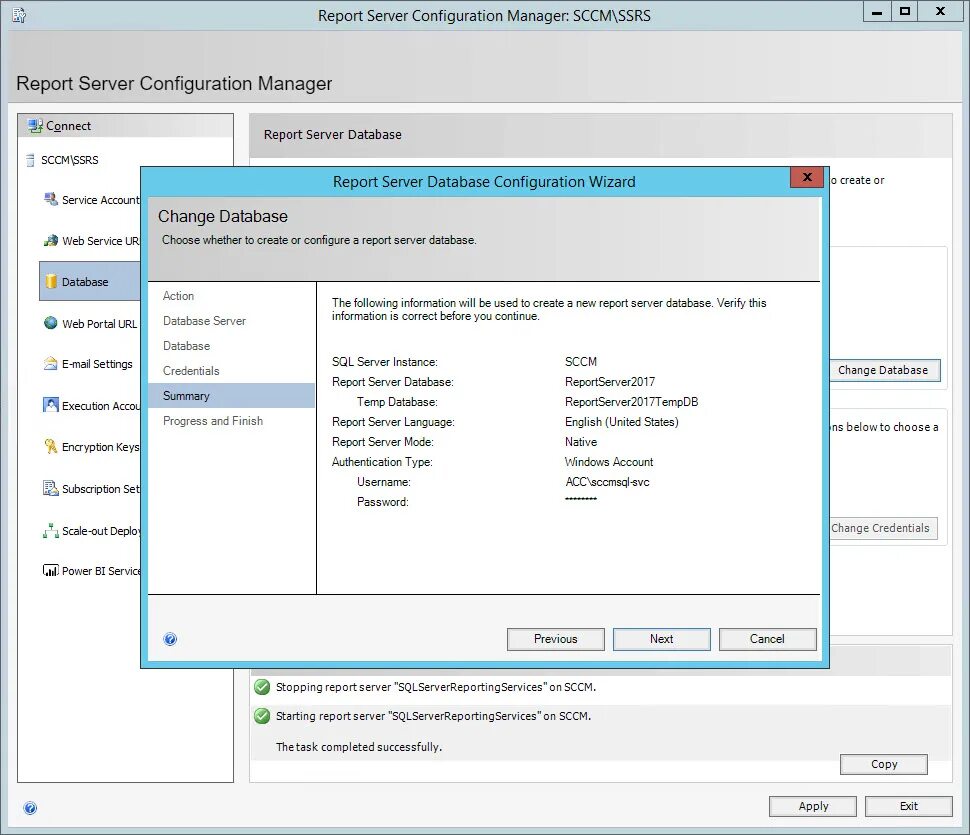Screen dimensions: 970x835
Task: Cancel the database wizard
Action: tap(767, 639)
